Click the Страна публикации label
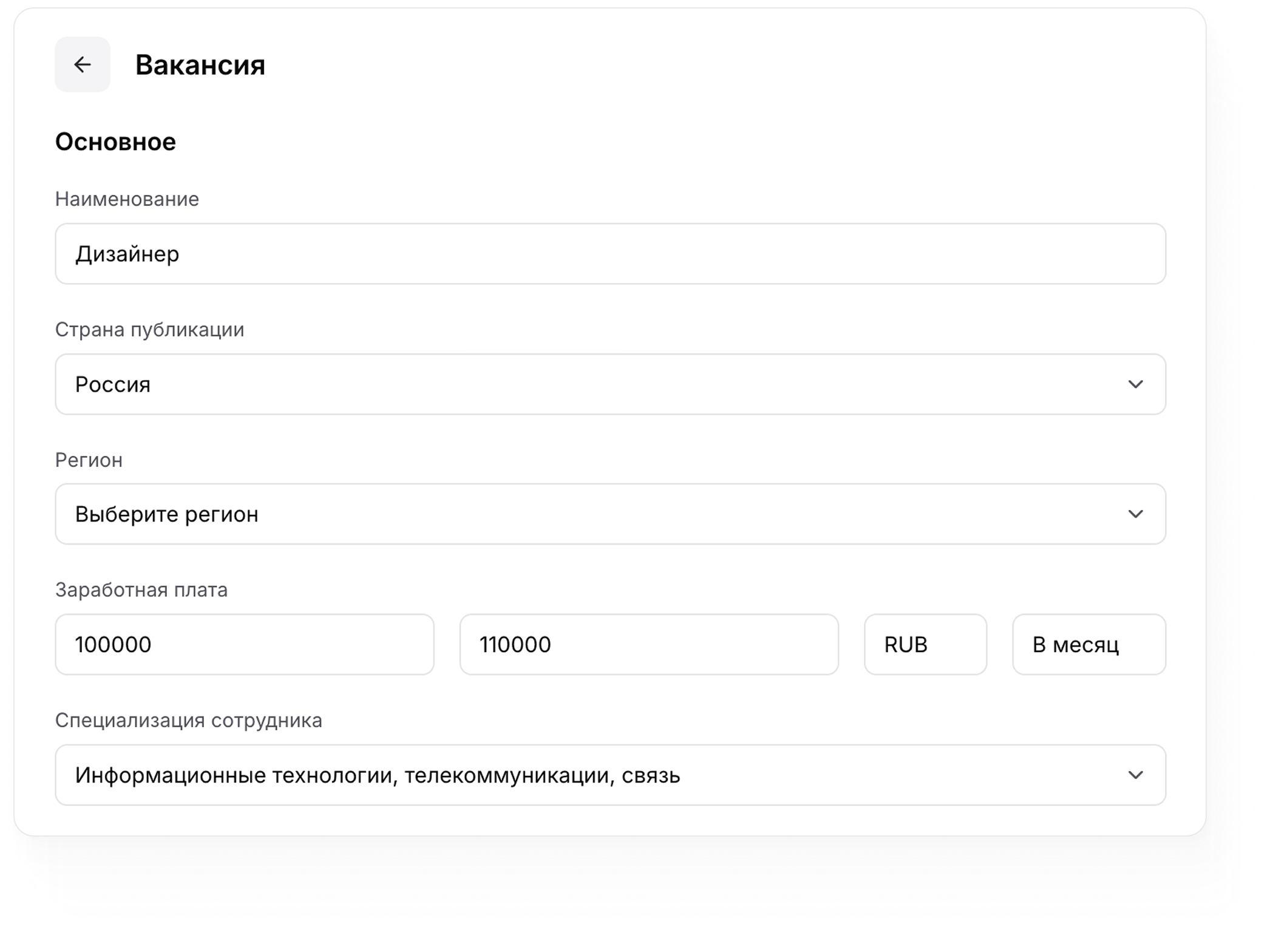 [x=149, y=330]
